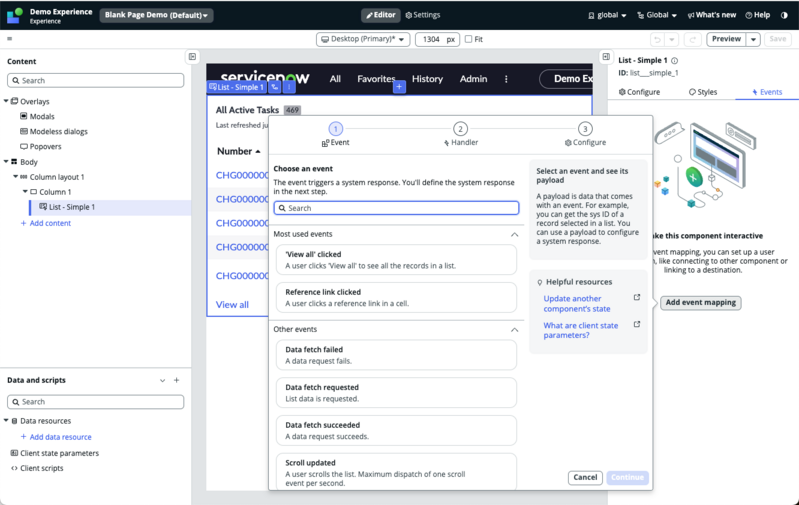Select Popovers in the tree

pyautogui.click(x=45, y=147)
